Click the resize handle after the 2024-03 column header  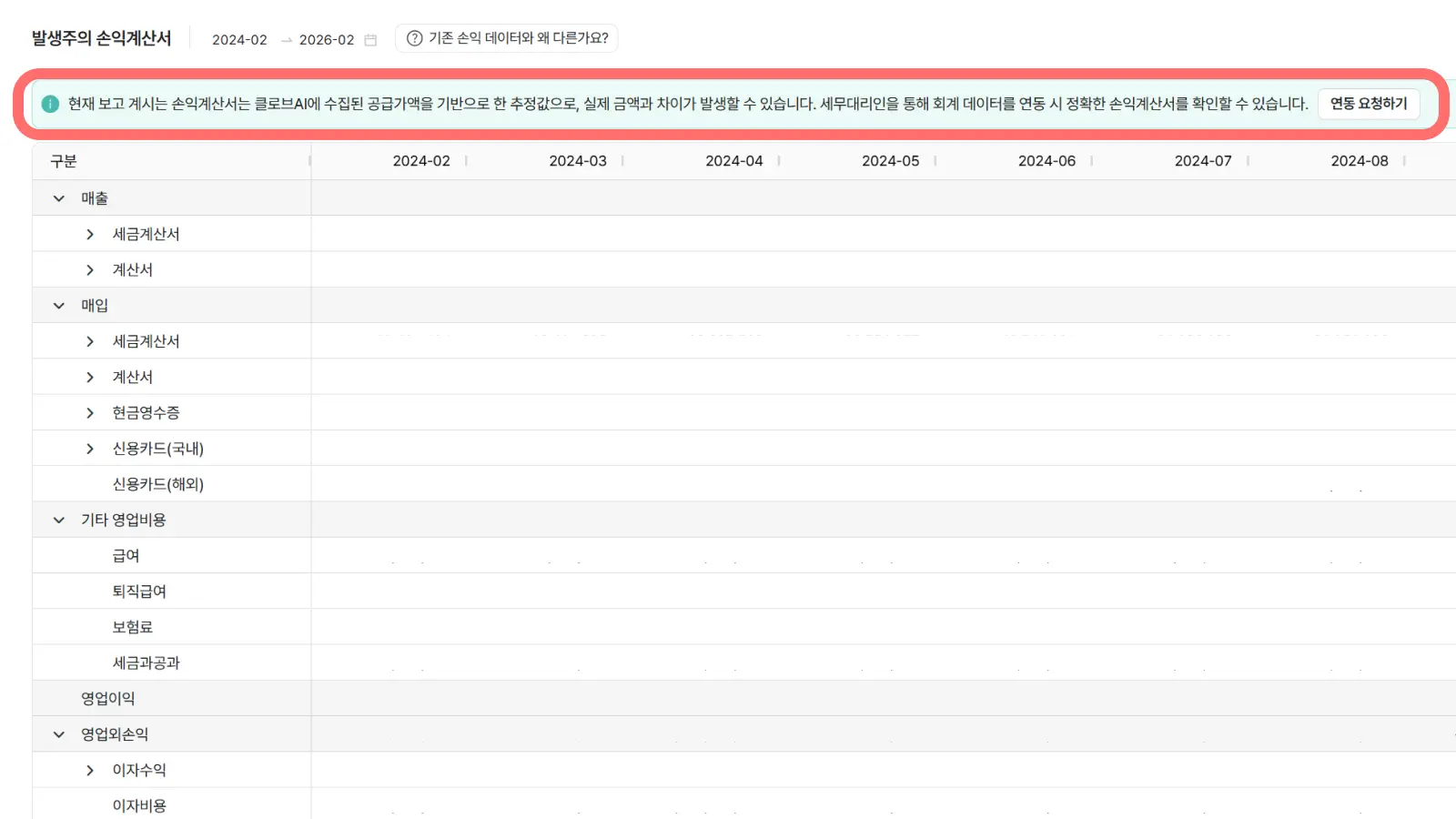[622, 161]
